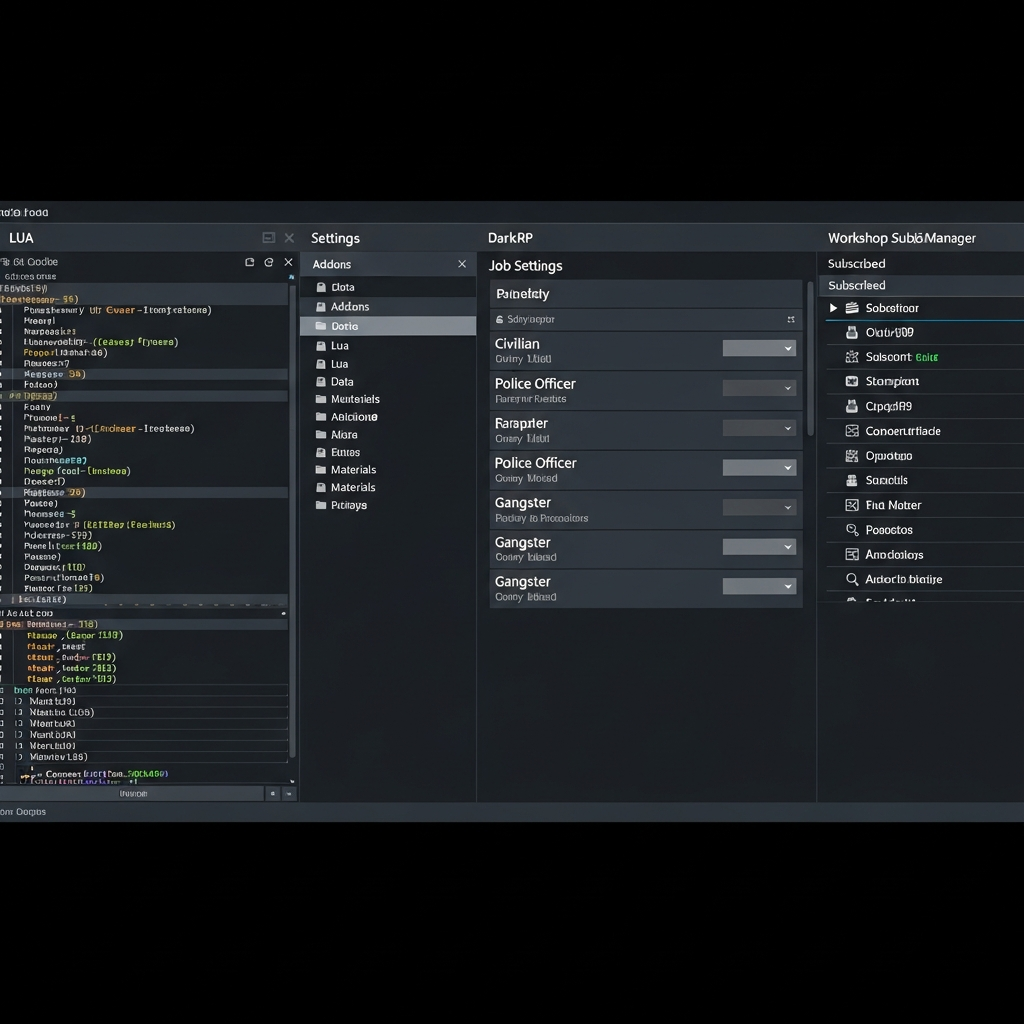Screen dimensions: 1024x1024
Task: Open the dropdown for Gangster labeled Pediay to Pnomoiors
Action: 759,507
